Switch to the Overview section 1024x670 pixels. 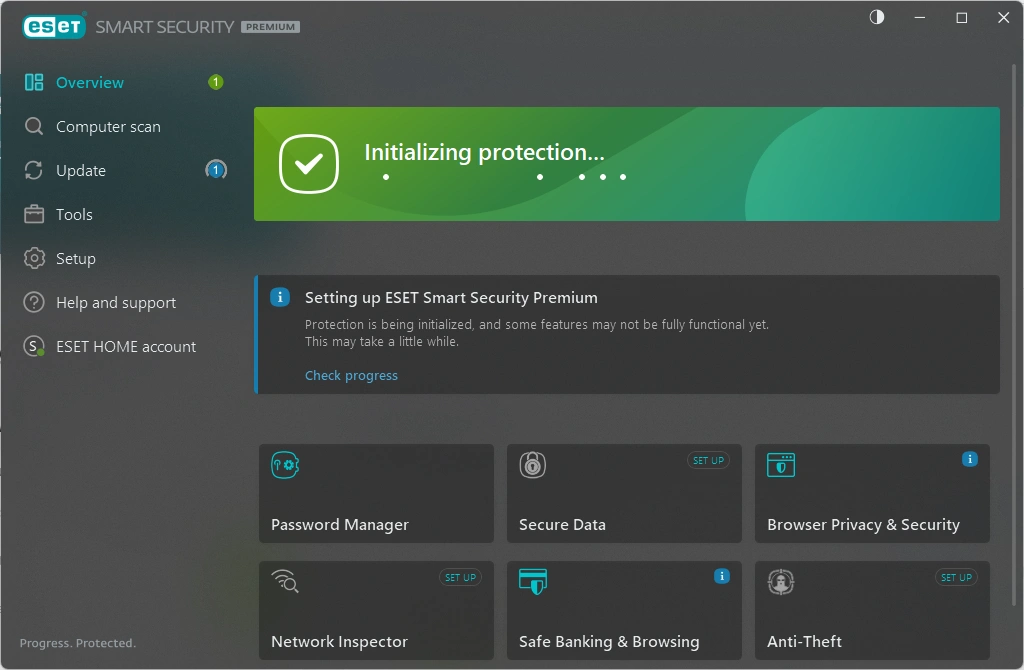click(90, 82)
